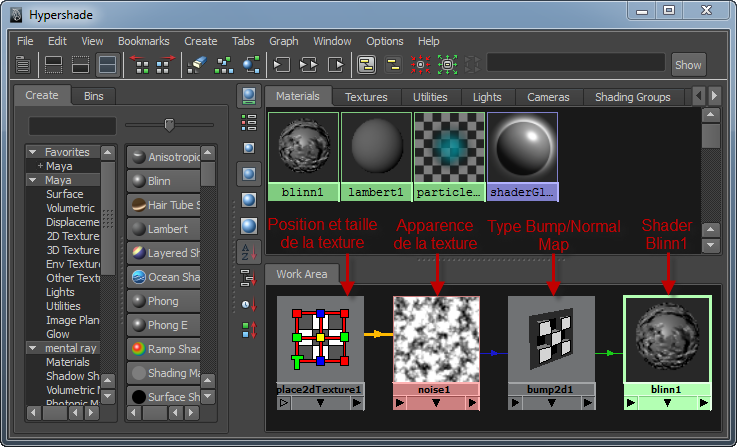The height and width of the screenshot is (447, 737).
Task: Click the Show button
Action: pos(688,64)
